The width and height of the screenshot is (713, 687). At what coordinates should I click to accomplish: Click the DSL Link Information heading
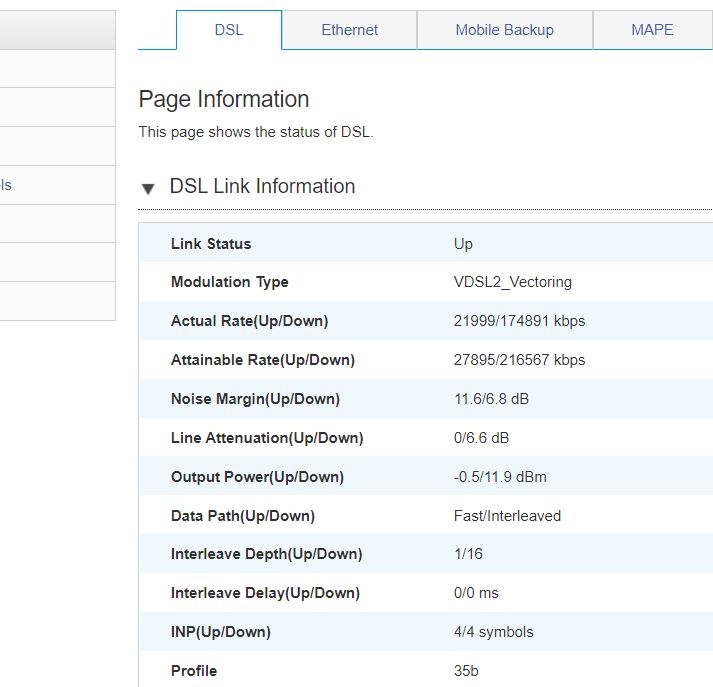262,187
